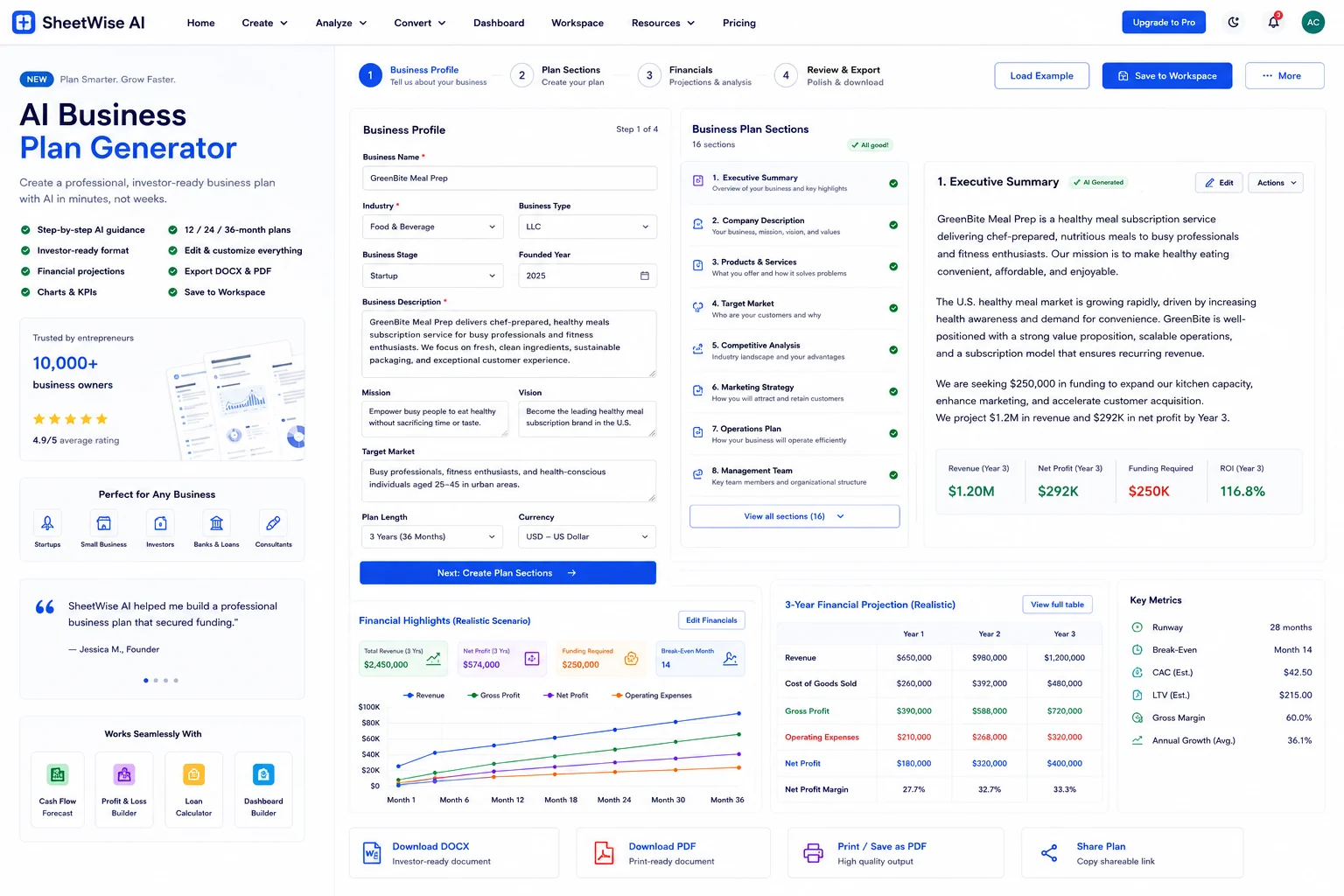1344x896 pixels.
Task: Click View full table button
Action: (1057, 605)
